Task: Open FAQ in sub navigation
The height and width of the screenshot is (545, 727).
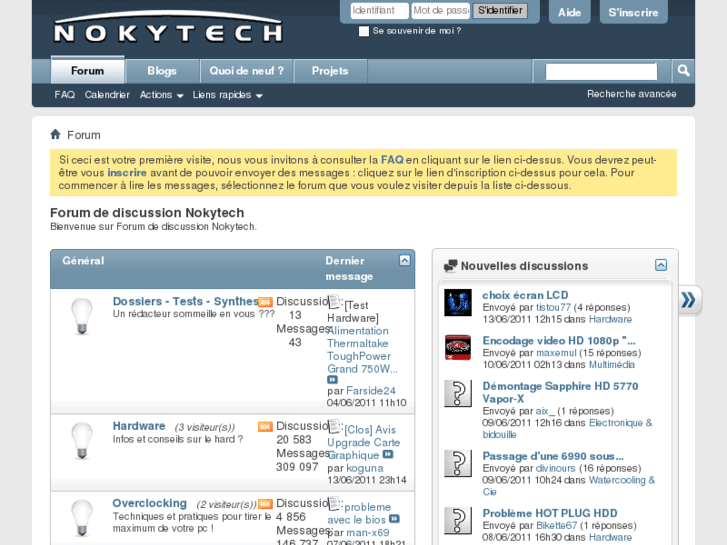Action: click(x=64, y=95)
